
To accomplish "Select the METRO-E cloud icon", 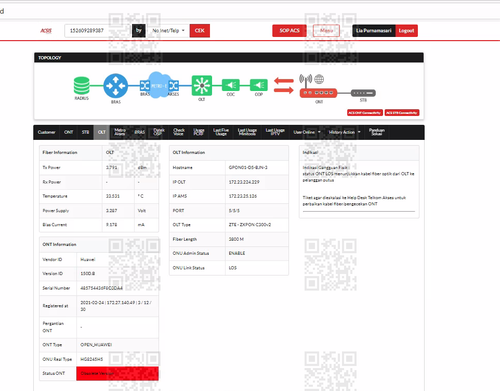I will click(x=159, y=85).
